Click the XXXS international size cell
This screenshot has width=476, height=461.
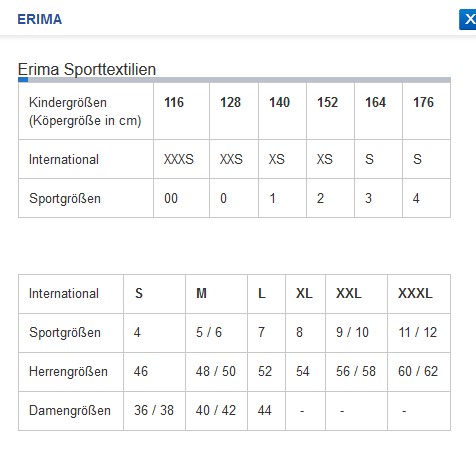[181, 159]
